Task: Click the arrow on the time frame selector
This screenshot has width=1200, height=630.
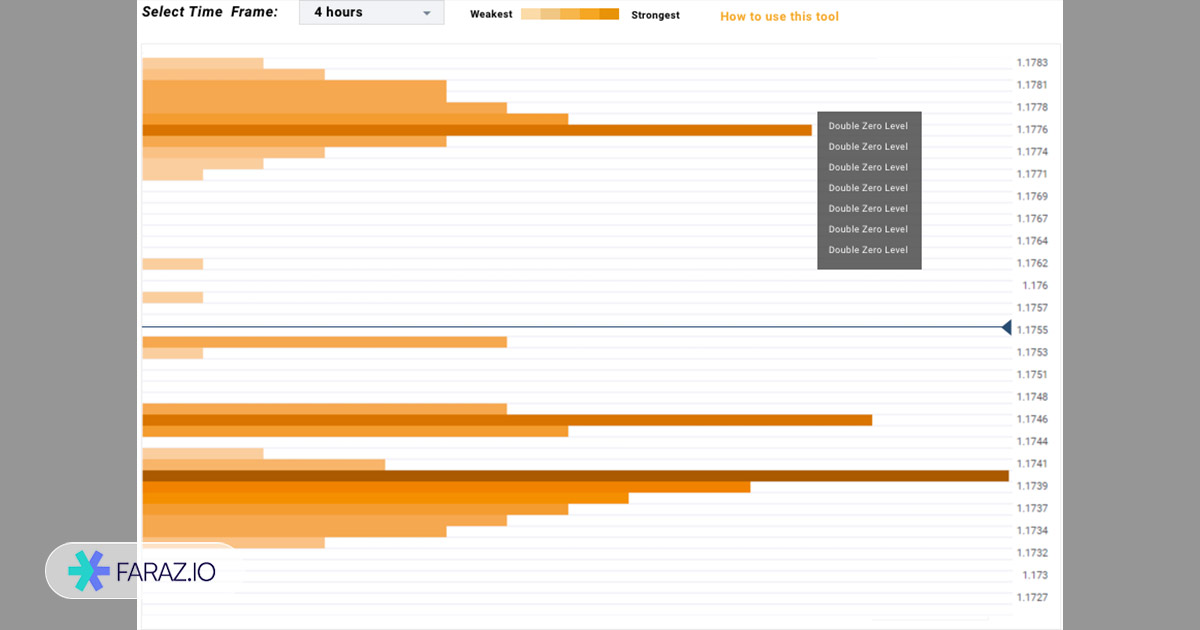Action: point(427,13)
